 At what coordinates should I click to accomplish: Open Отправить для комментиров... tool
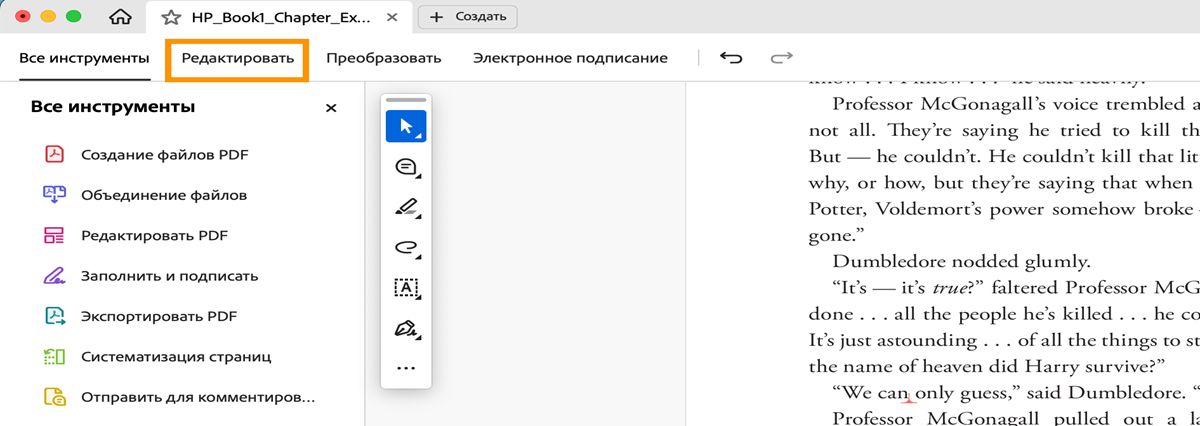coord(198,397)
